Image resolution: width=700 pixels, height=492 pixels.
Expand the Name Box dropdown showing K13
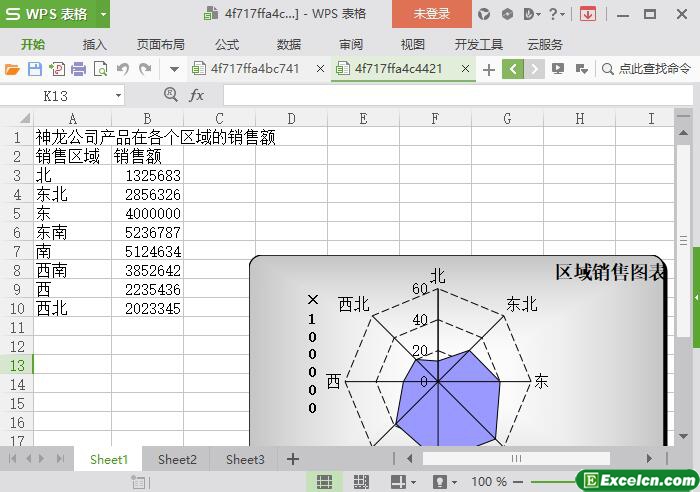click(x=118, y=96)
